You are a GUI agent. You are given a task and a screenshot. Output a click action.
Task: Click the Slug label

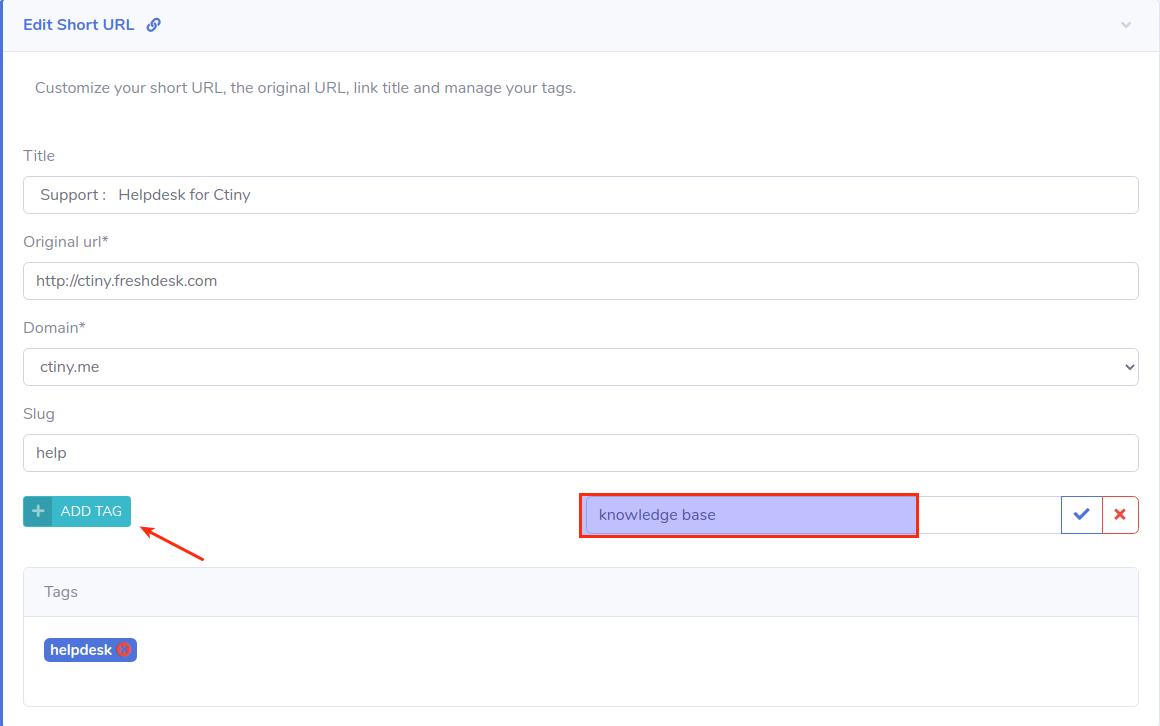pos(39,414)
